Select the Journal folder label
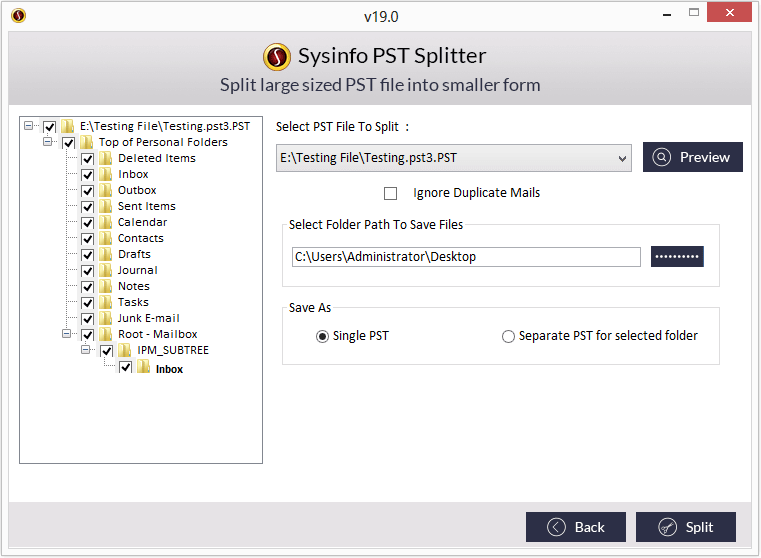 coord(137,270)
